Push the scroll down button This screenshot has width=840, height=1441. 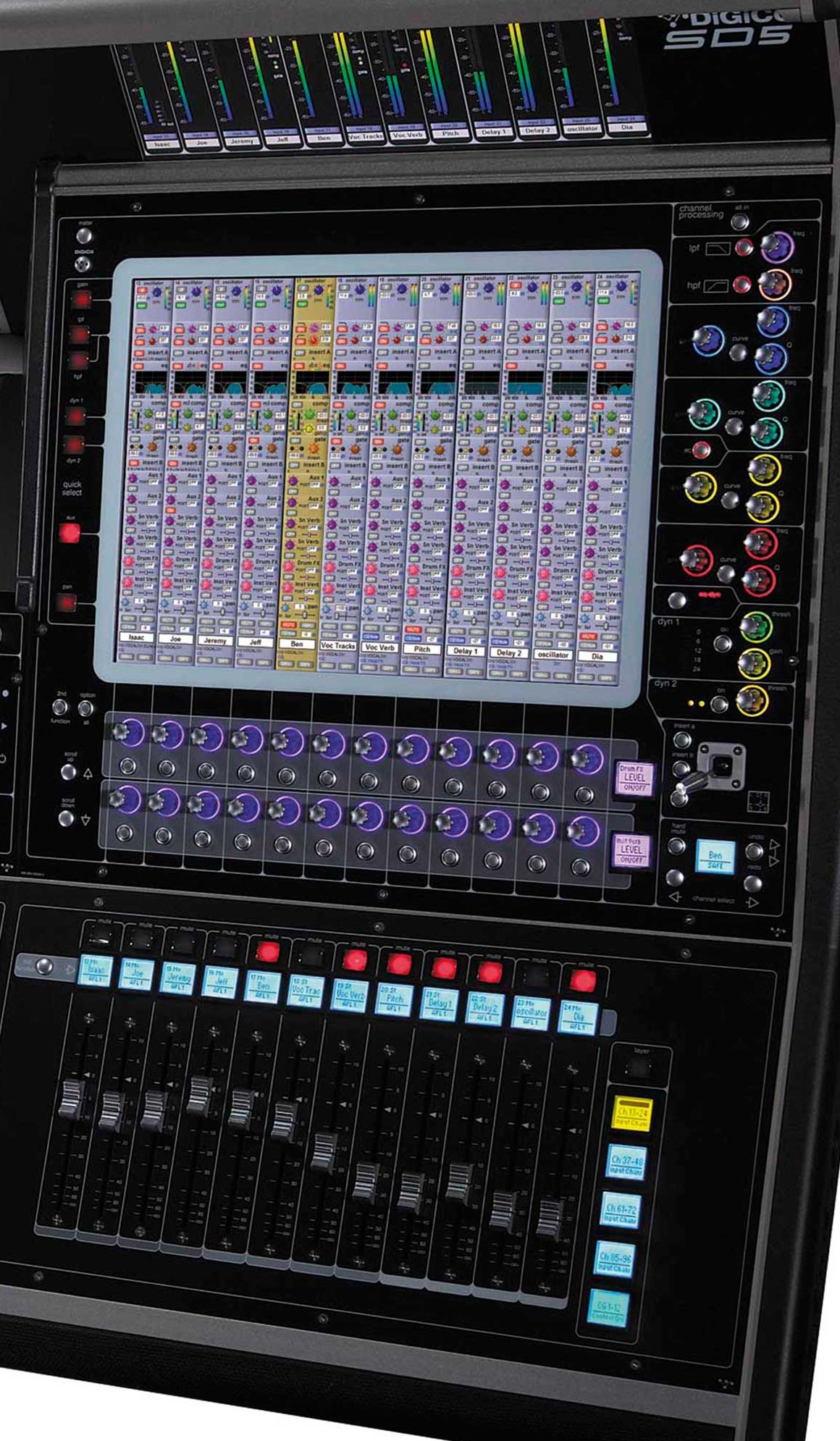tap(66, 818)
